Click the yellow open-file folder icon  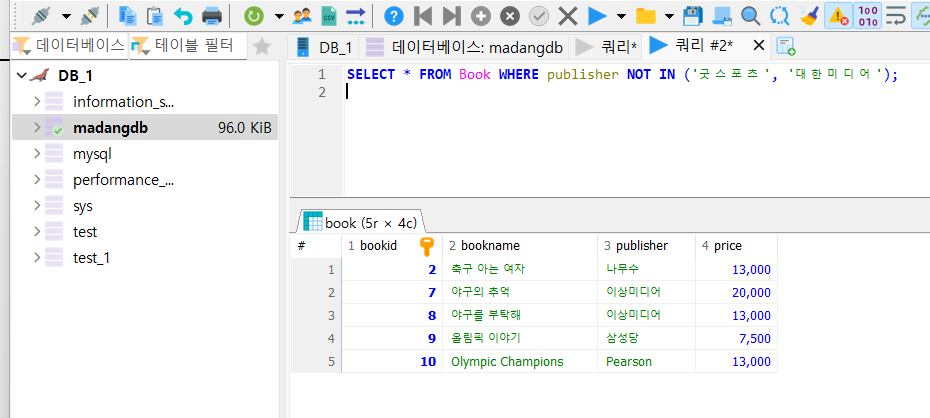[x=645, y=16]
